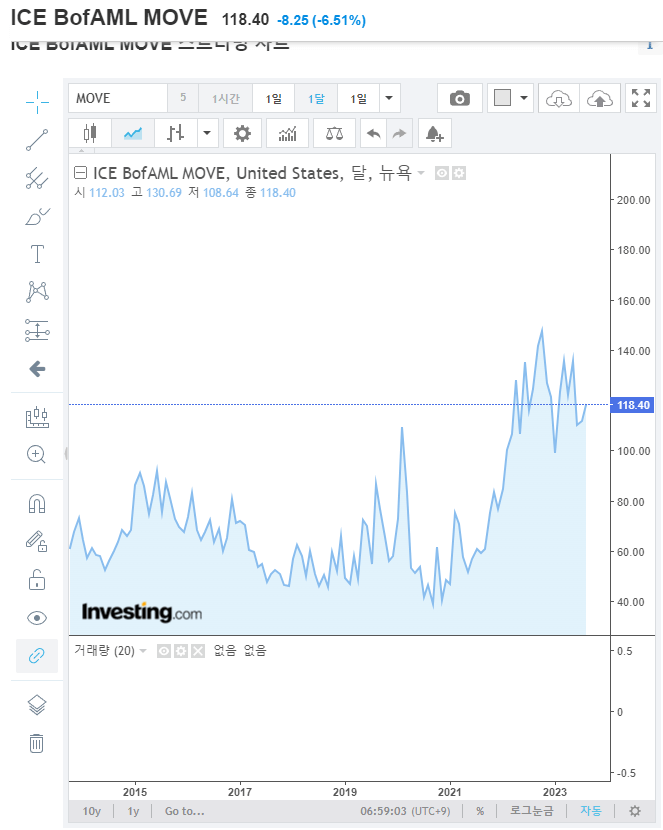The height and width of the screenshot is (830, 663).
Task: Expand the layout dropdown arrow
Action: click(524, 98)
